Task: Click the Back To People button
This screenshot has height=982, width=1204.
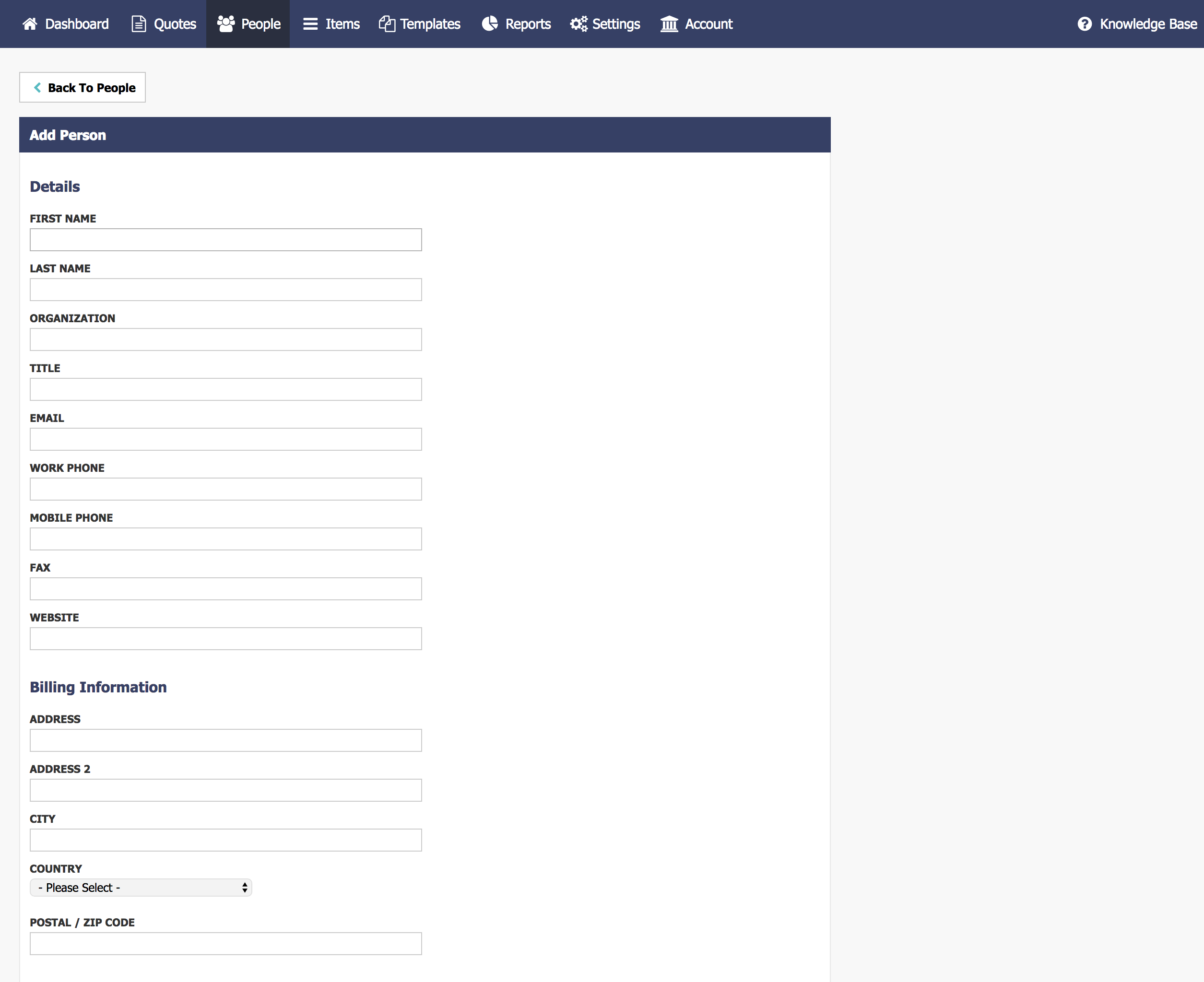Action: click(83, 87)
